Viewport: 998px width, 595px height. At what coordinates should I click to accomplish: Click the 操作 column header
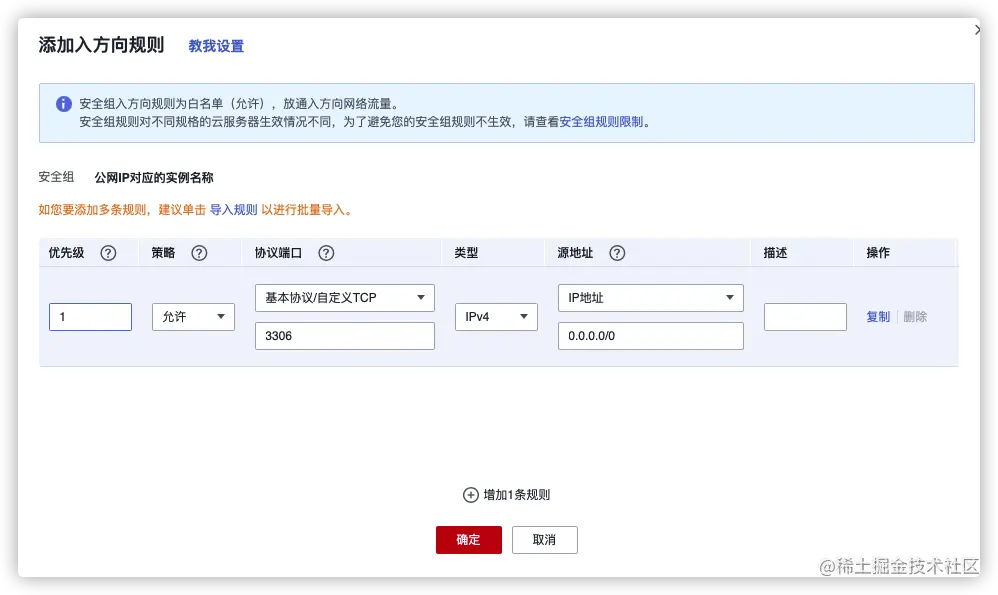[878, 253]
